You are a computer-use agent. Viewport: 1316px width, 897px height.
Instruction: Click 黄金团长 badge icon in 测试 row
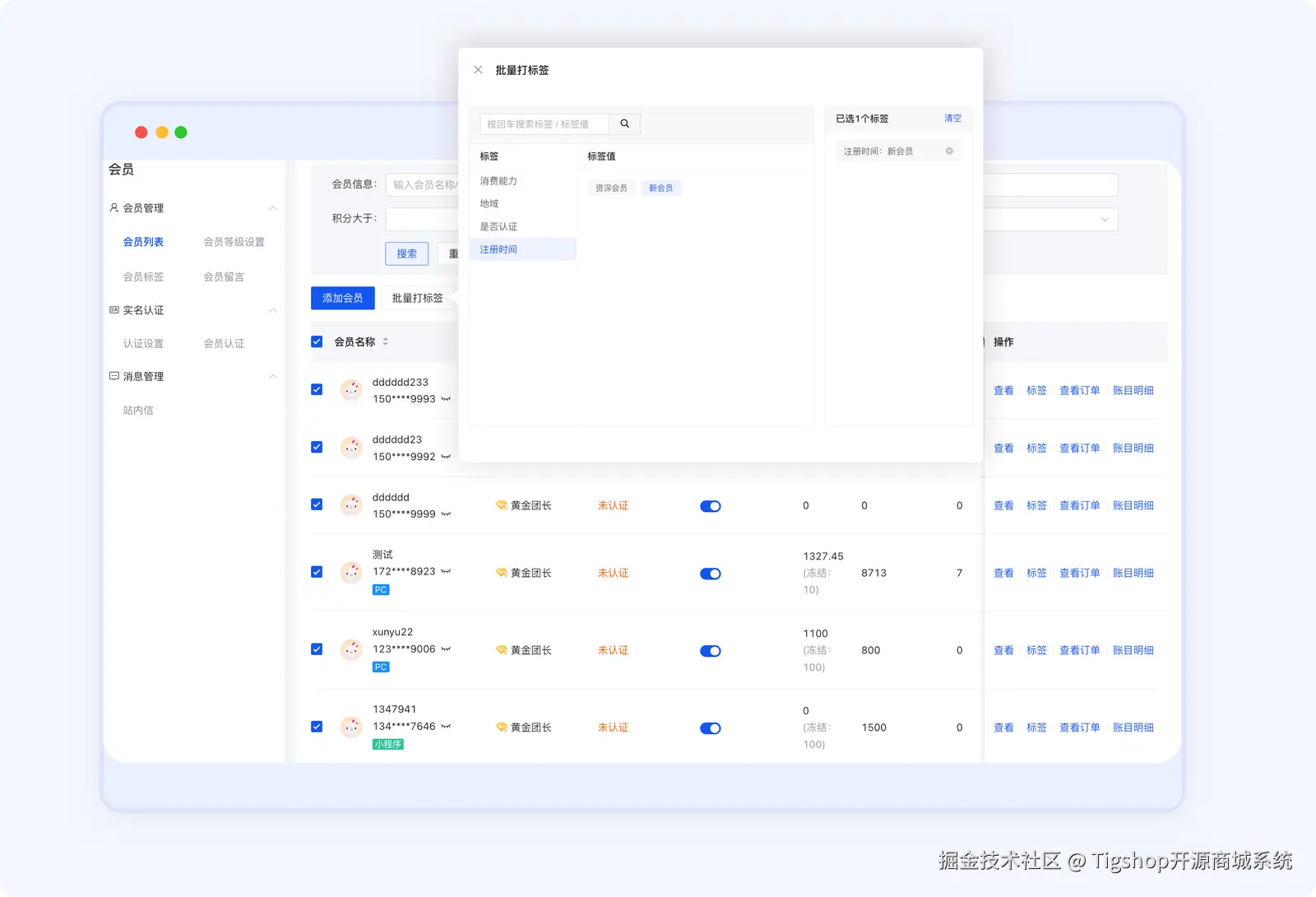(501, 573)
